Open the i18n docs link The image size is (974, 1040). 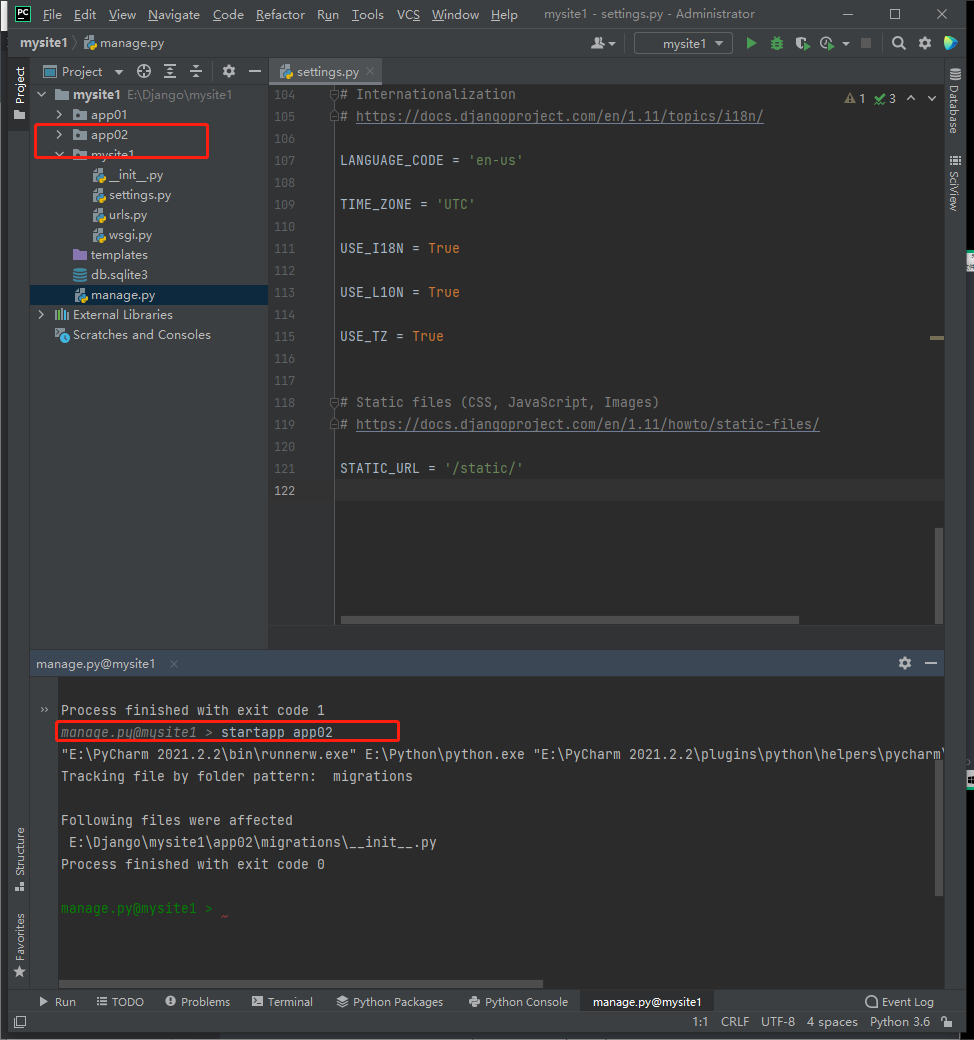point(559,117)
